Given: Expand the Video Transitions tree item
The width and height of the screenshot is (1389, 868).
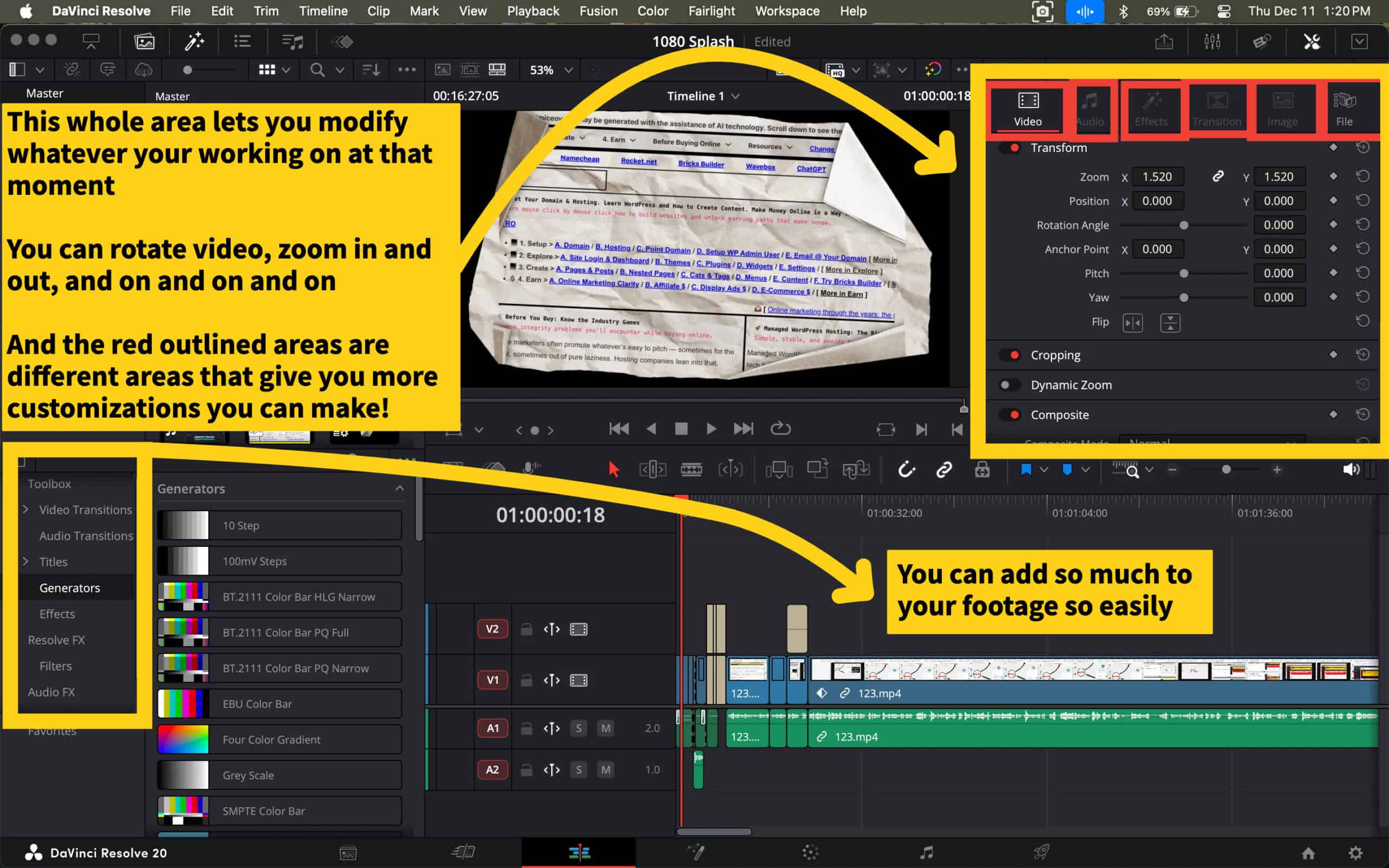Looking at the screenshot, I should click(x=26, y=510).
